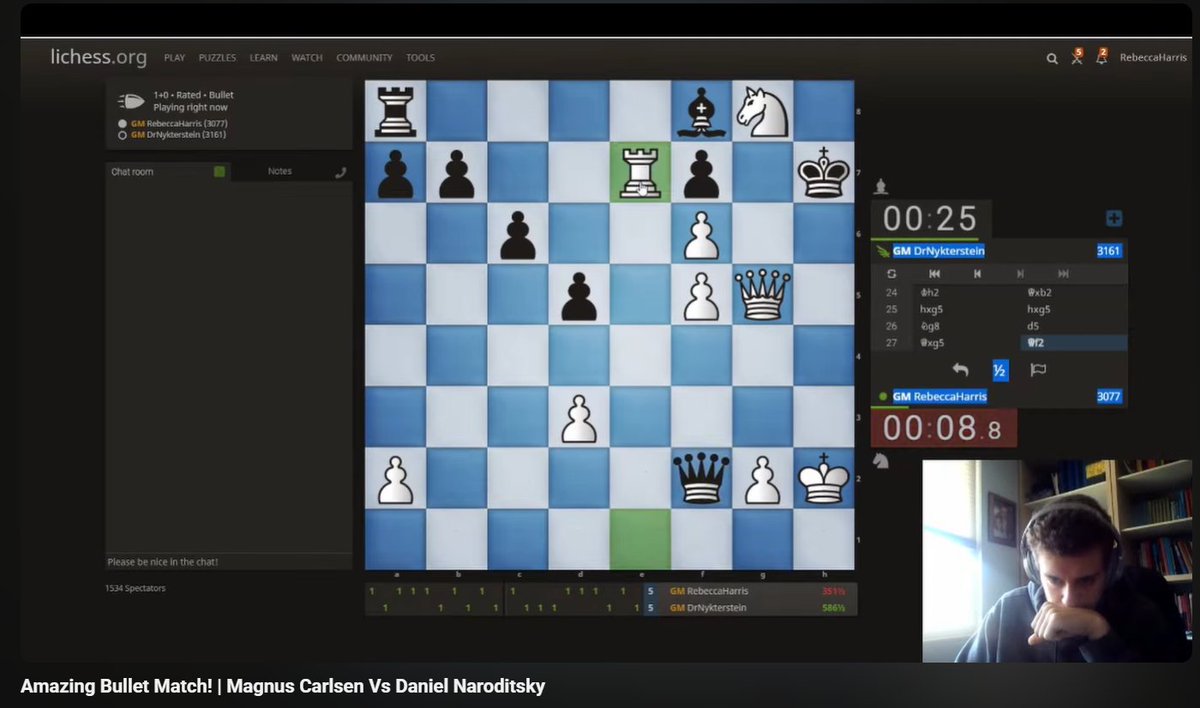1200x708 pixels.
Task: Select the rook on highlighted e7 square
Action: click(641, 172)
